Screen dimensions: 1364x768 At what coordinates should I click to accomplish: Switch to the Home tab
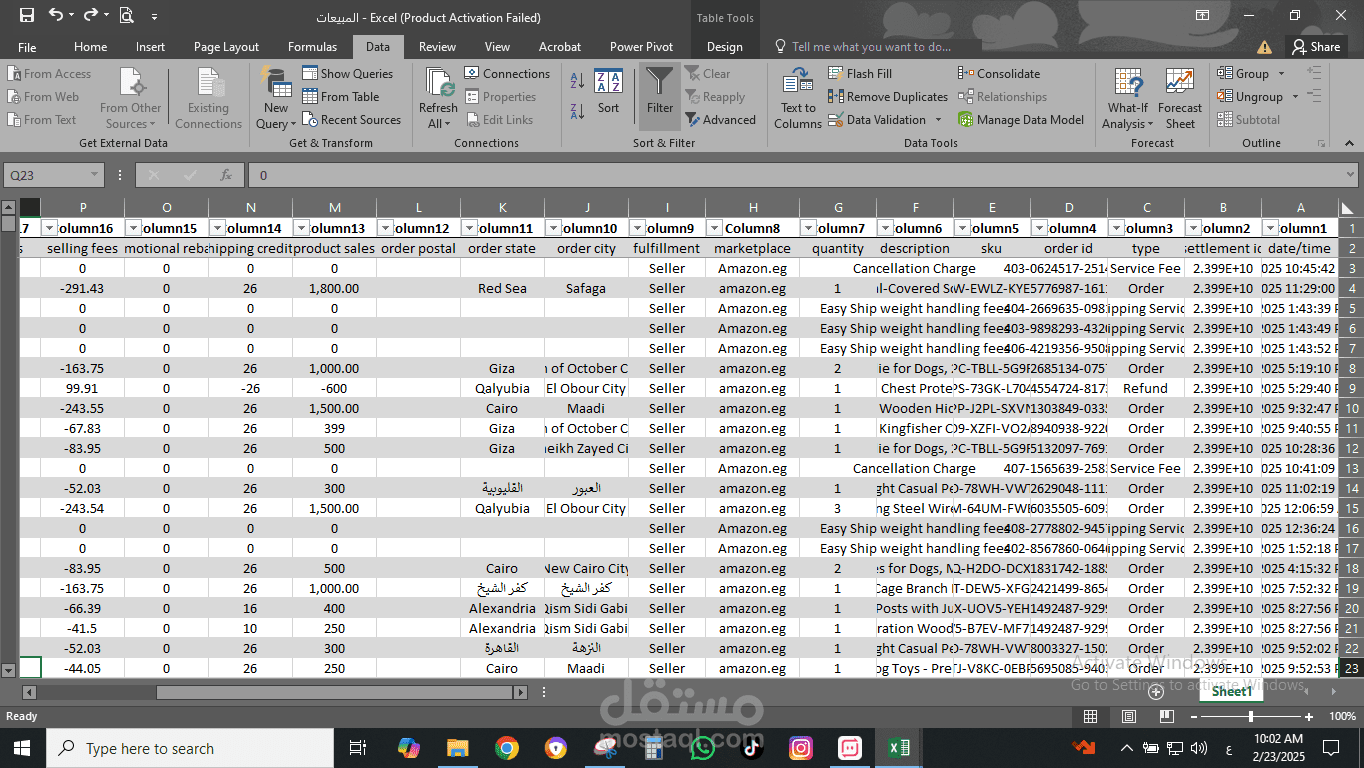coord(90,47)
